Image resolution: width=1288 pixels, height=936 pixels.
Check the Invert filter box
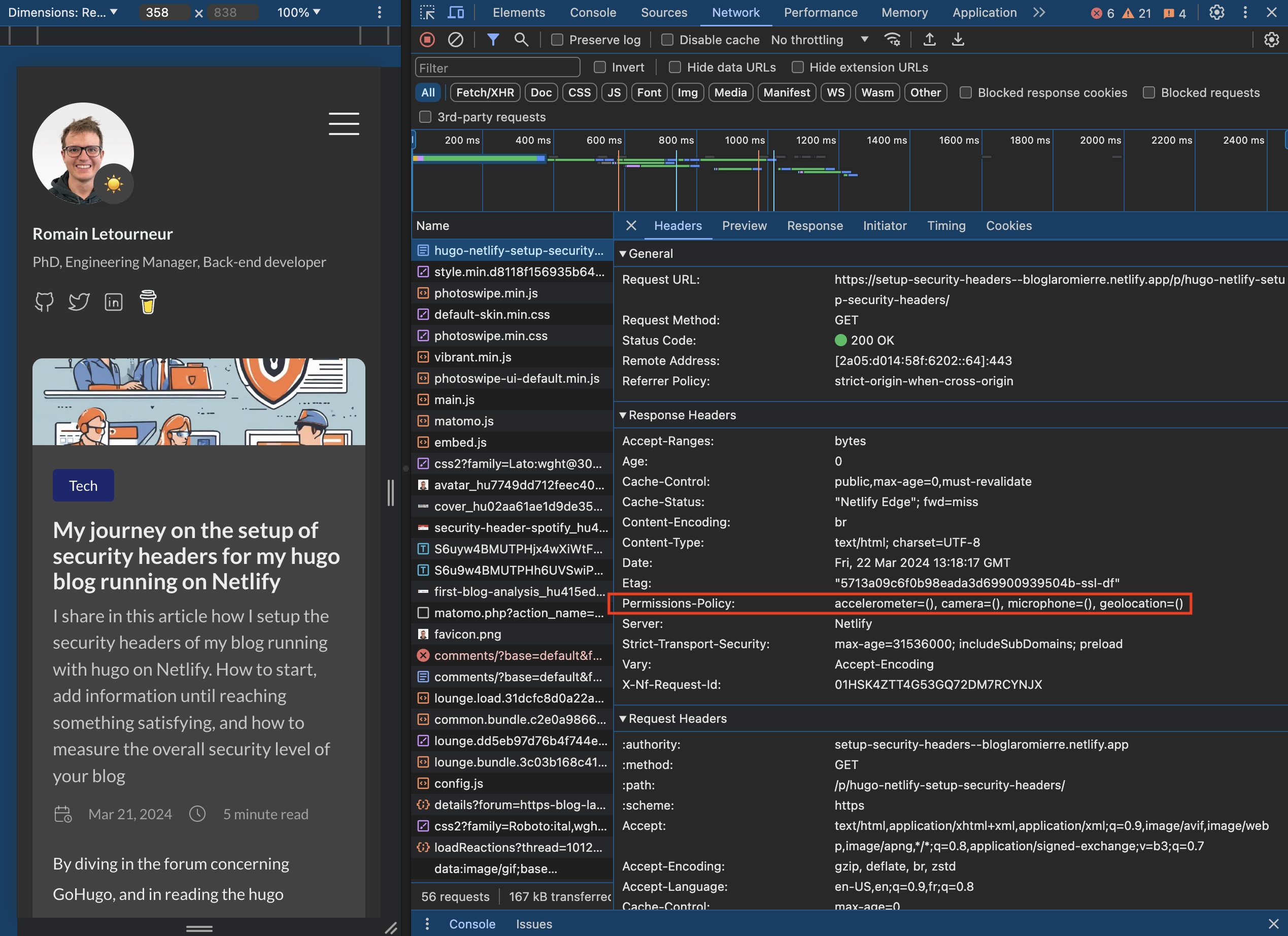(x=600, y=67)
